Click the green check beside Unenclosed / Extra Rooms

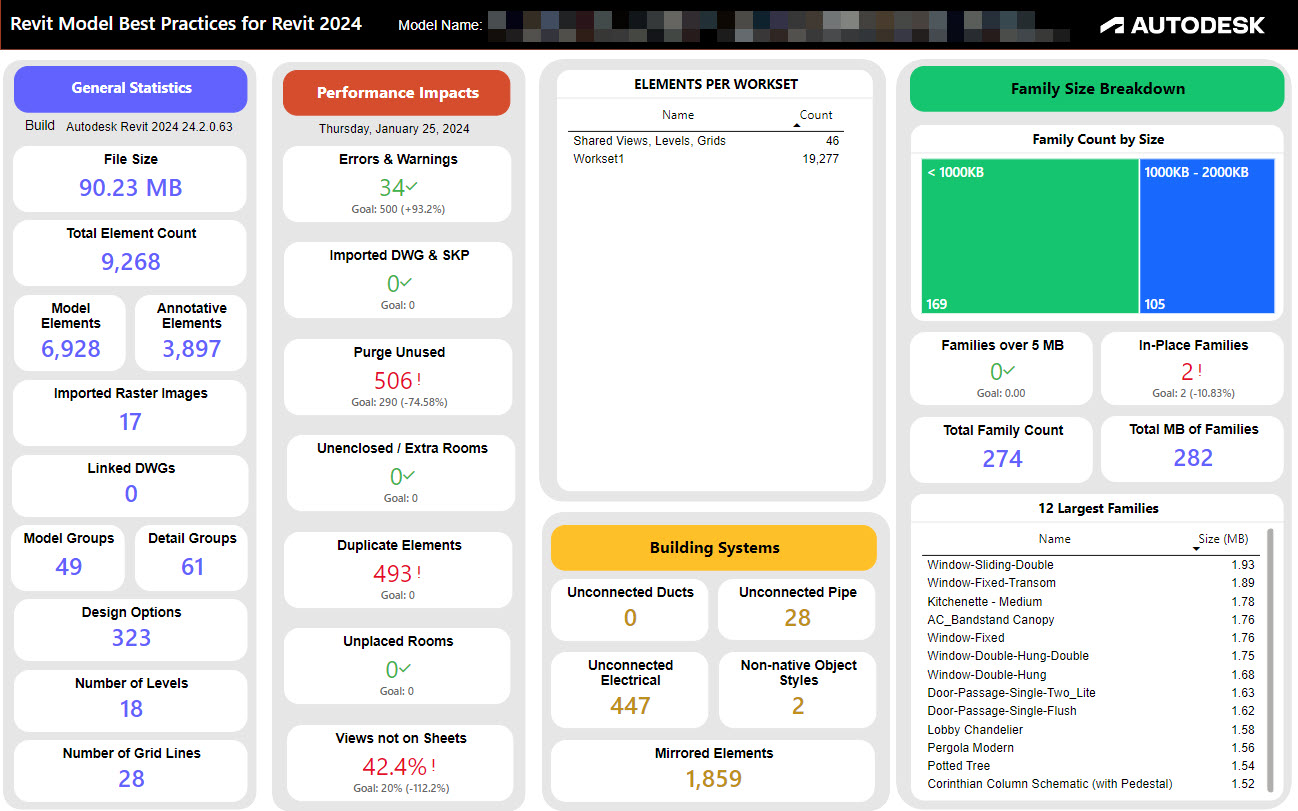coord(410,476)
